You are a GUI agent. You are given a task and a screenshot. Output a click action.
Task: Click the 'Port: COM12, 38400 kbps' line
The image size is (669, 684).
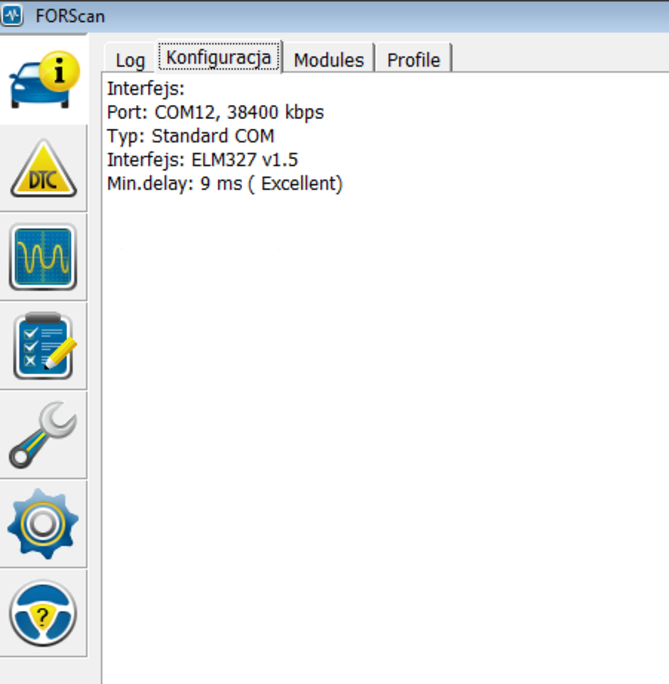215,113
